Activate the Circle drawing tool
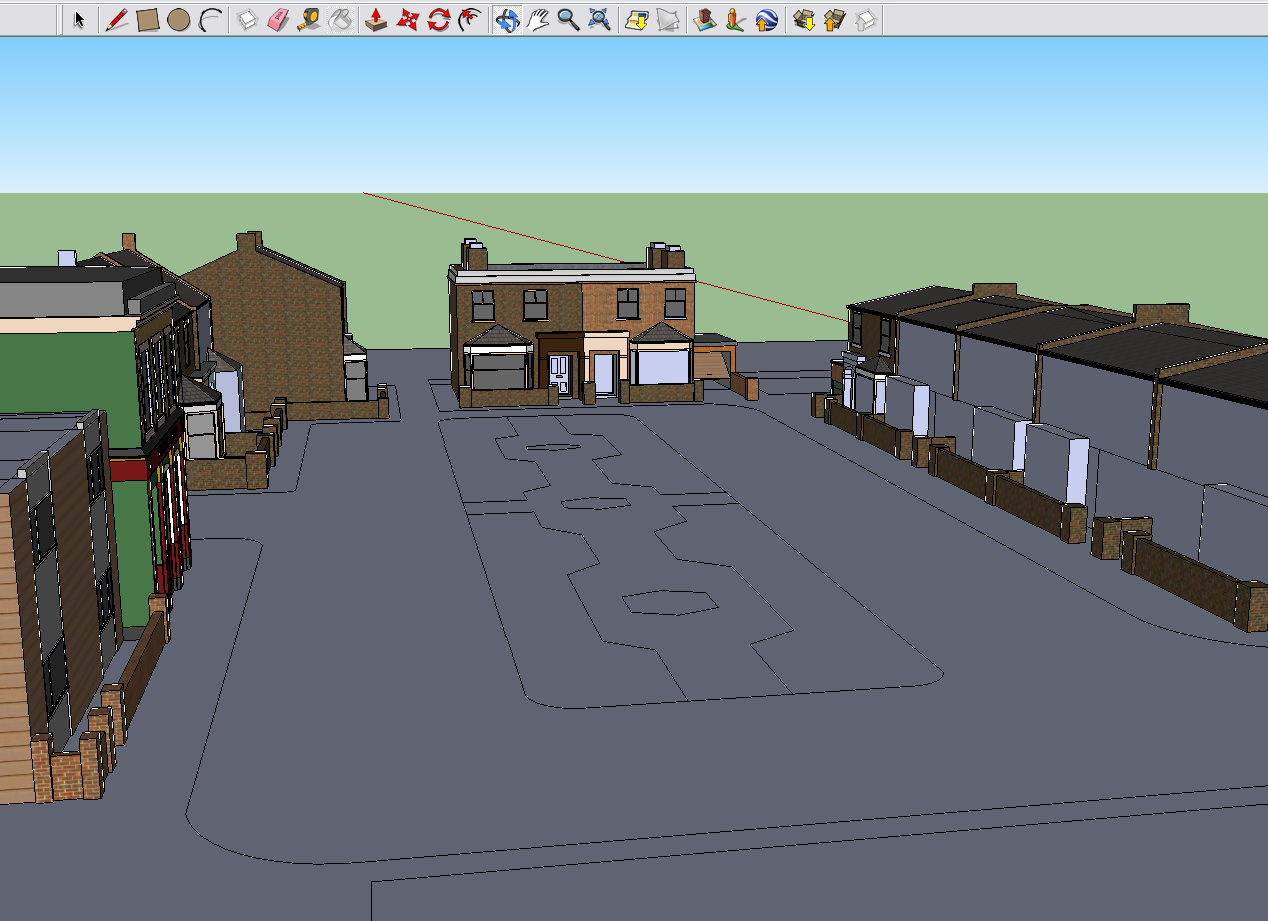The height and width of the screenshot is (921, 1268). tap(179, 19)
